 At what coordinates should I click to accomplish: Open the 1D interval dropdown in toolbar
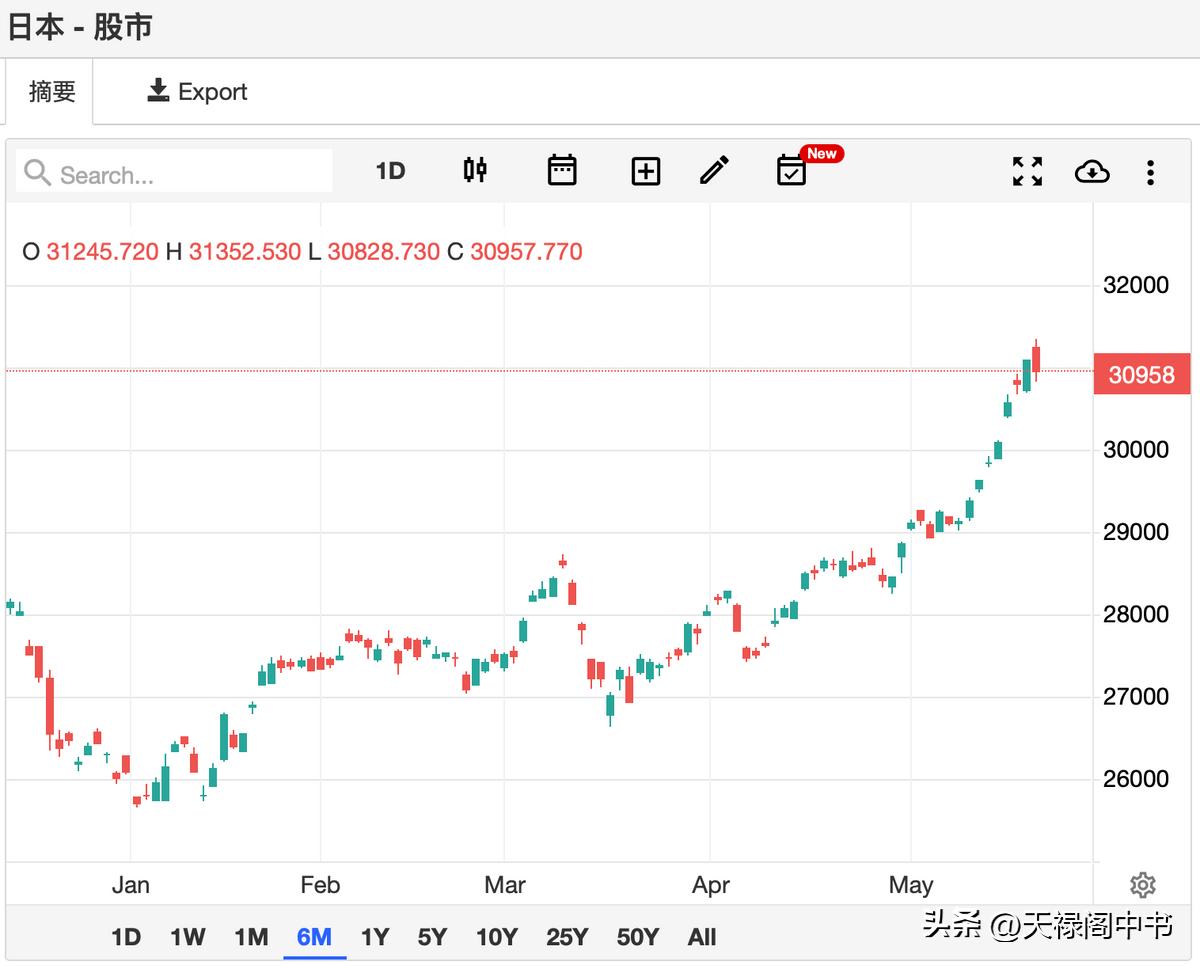pos(390,171)
